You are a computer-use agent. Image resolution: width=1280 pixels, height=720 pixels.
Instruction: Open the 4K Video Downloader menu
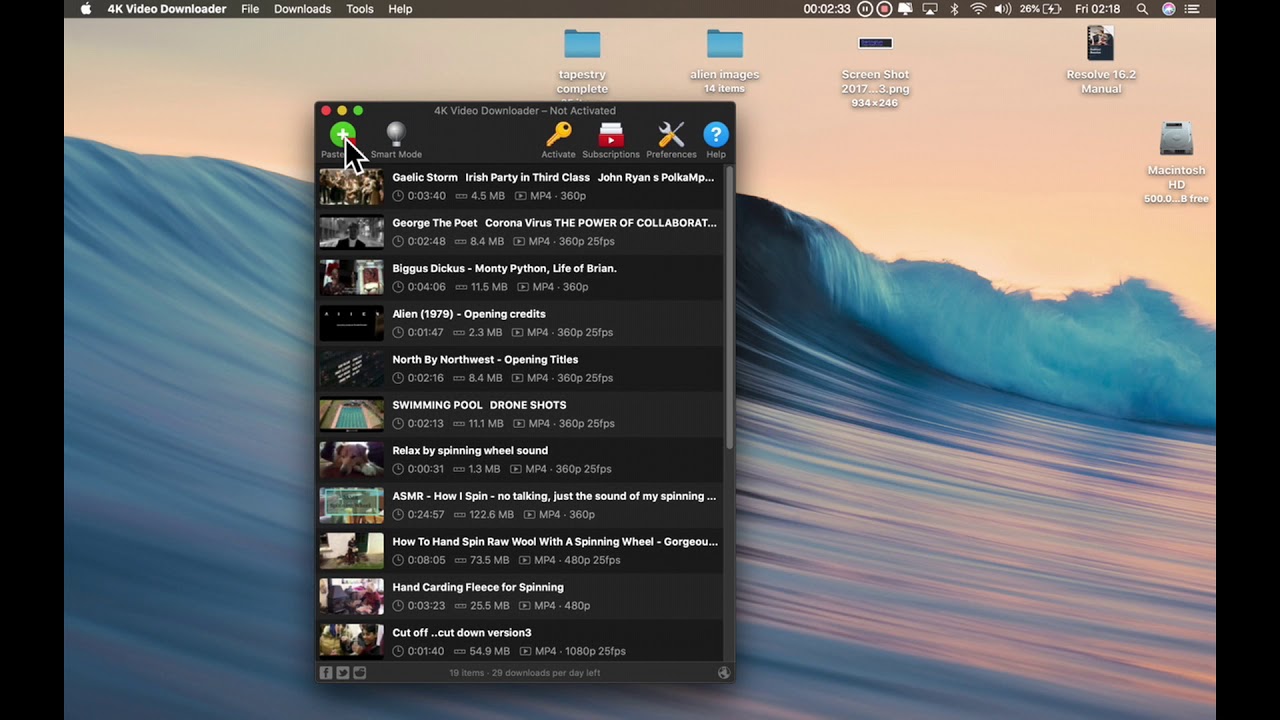point(167,9)
